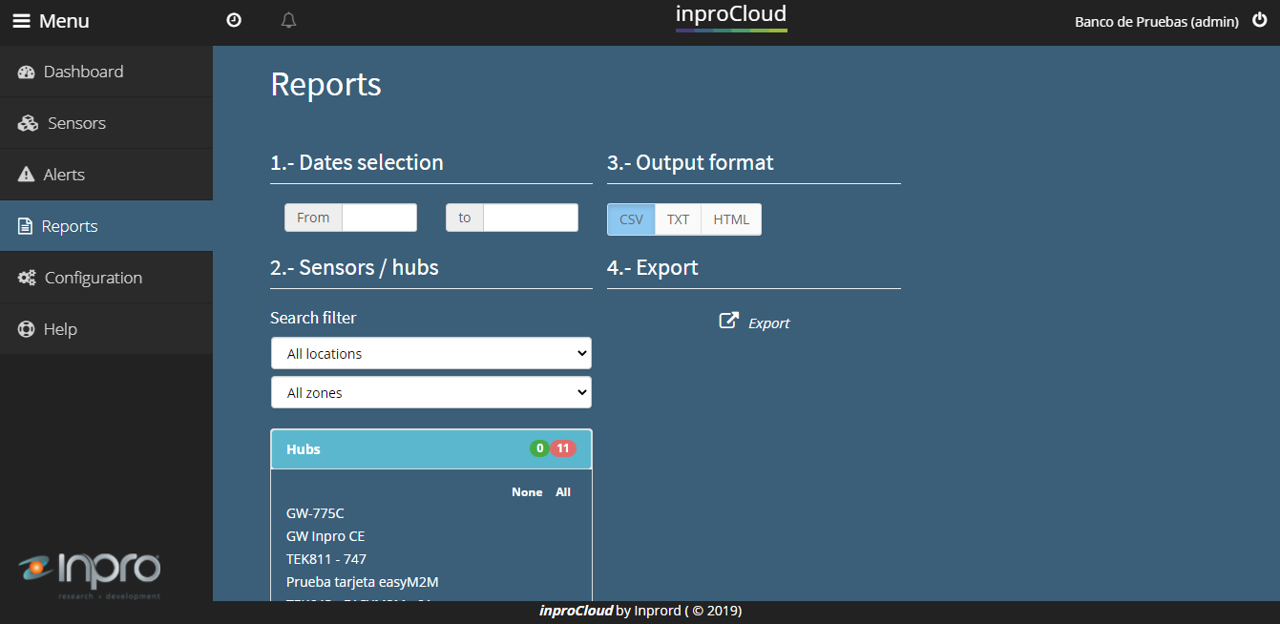Image resolution: width=1280 pixels, height=624 pixels.
Task: Open the Dashboard menu item
Action: coord(106,72)
